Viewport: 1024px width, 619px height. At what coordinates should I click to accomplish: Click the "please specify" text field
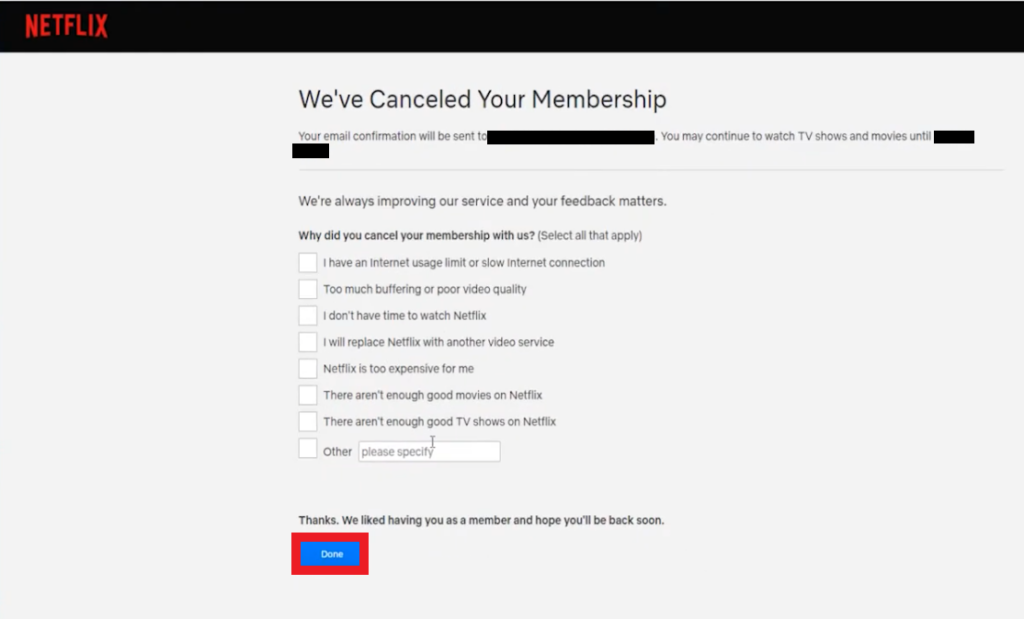coord(428,451)
